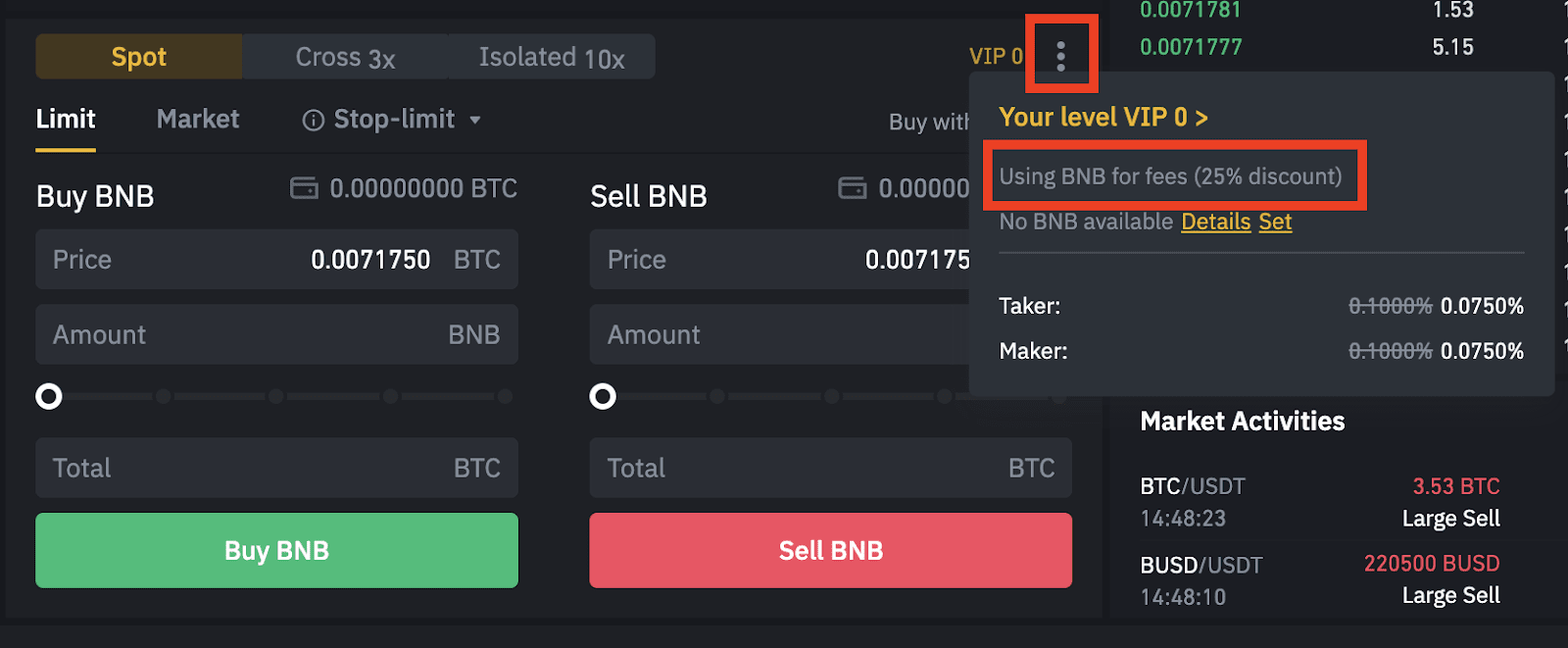Click the sell amount slider handle
Screen dimensions: 1568x648
[x=603, y=396]
